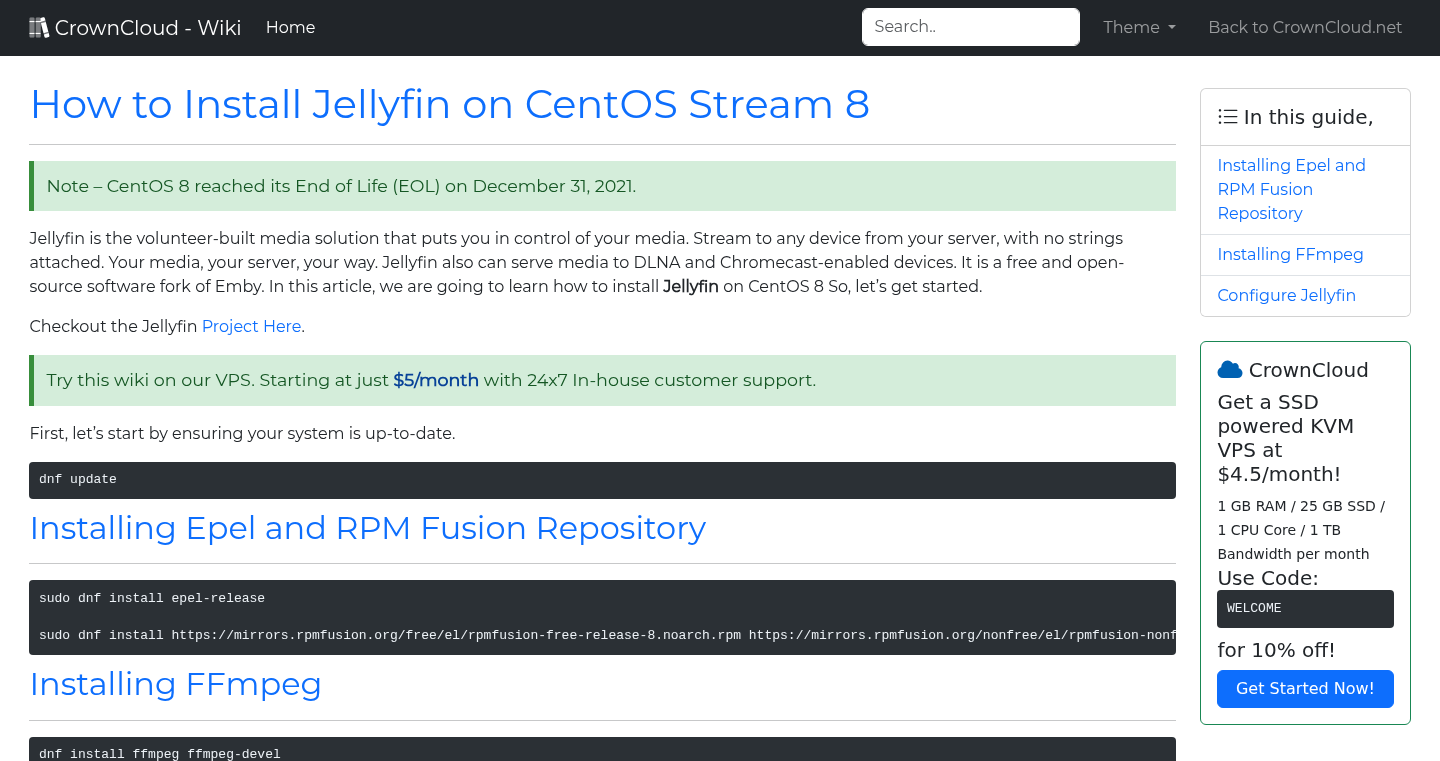Click the Get Started Now! button
This screenshot has width=1440, height=761.
1305,688
